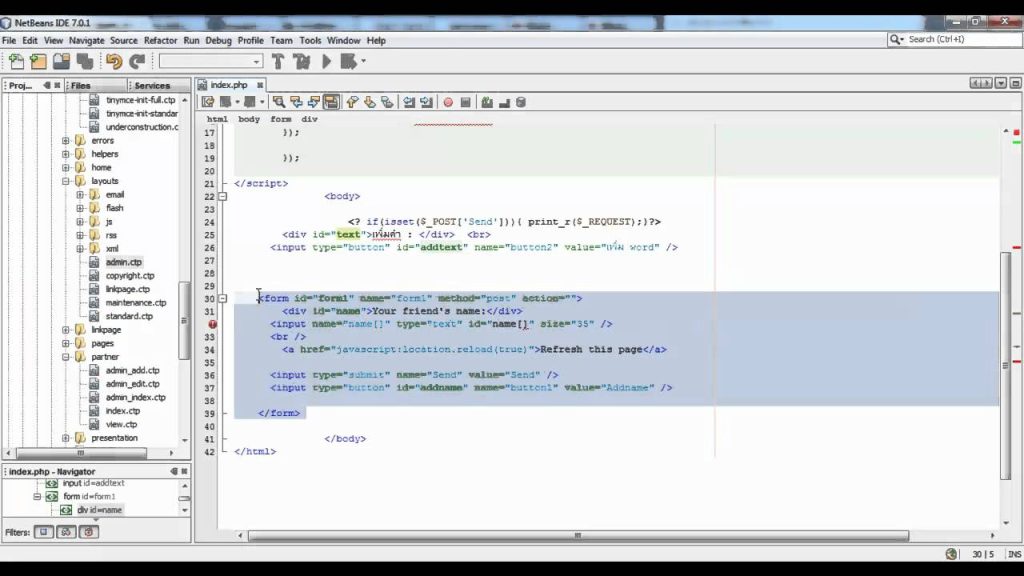Collapse the code fold at line 30
The image size is (1024, 576).
pos(223,298)
